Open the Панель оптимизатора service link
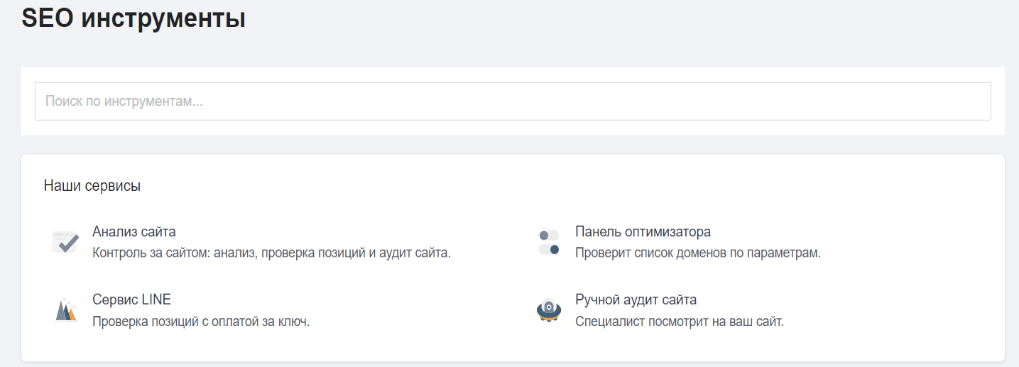The image size is (1019, 367). pyautogui.click(x=643, y=231)
